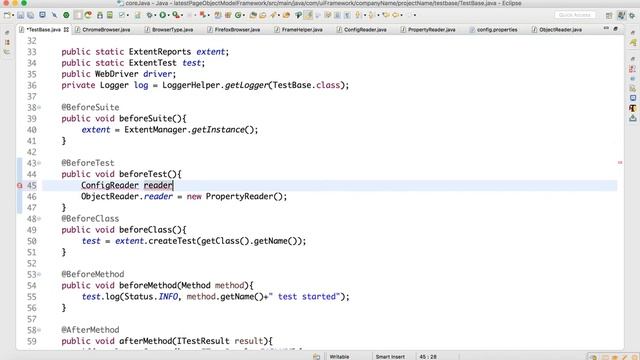Image resolution: width=640 pixels, height=360 pixels.
Task: Click the Save toolbar icon
Action: (x=20, y=15)
